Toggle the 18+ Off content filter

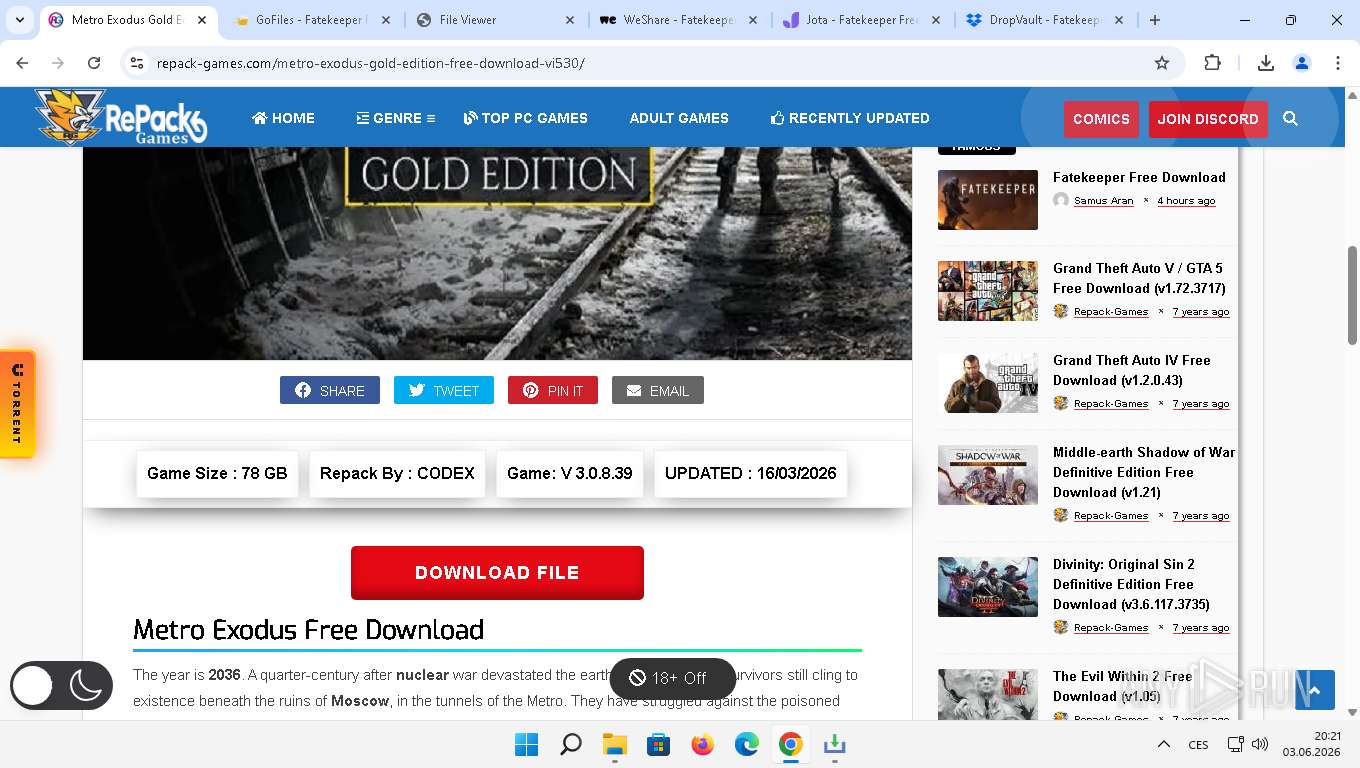pos(672,678)
